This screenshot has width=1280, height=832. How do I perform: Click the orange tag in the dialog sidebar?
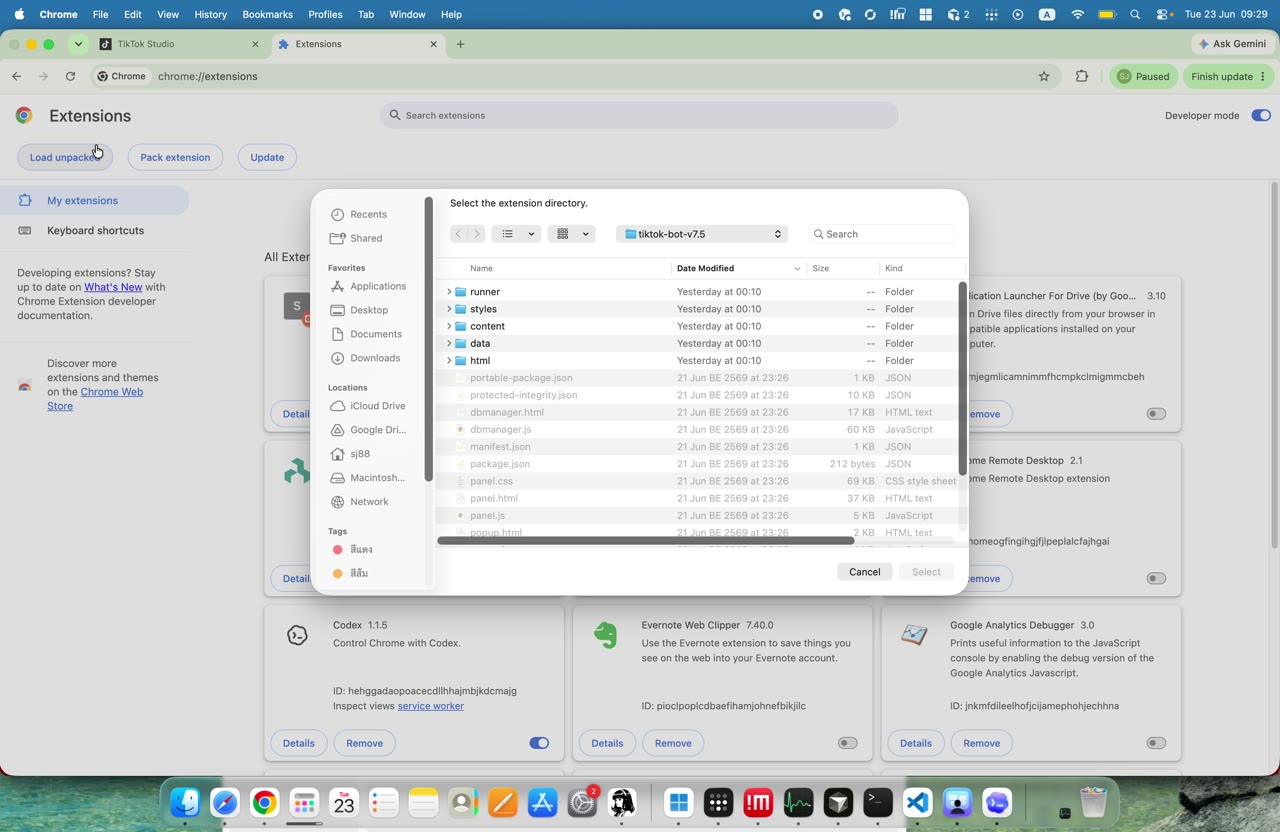tap(351, 574)
